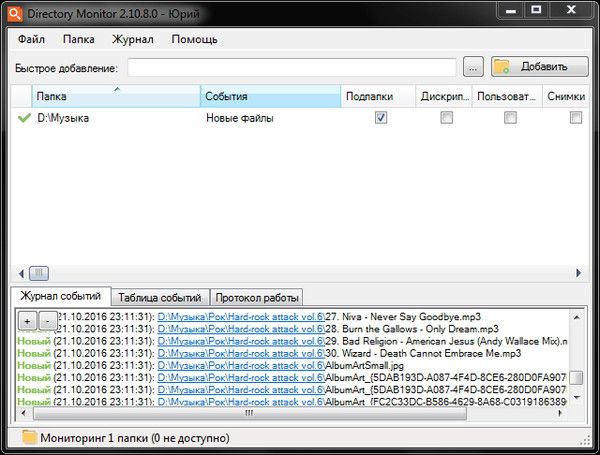Click the green checkmark status icon for D:\Музыка
The height and width of the screenshot is (455, 600).
23,118
